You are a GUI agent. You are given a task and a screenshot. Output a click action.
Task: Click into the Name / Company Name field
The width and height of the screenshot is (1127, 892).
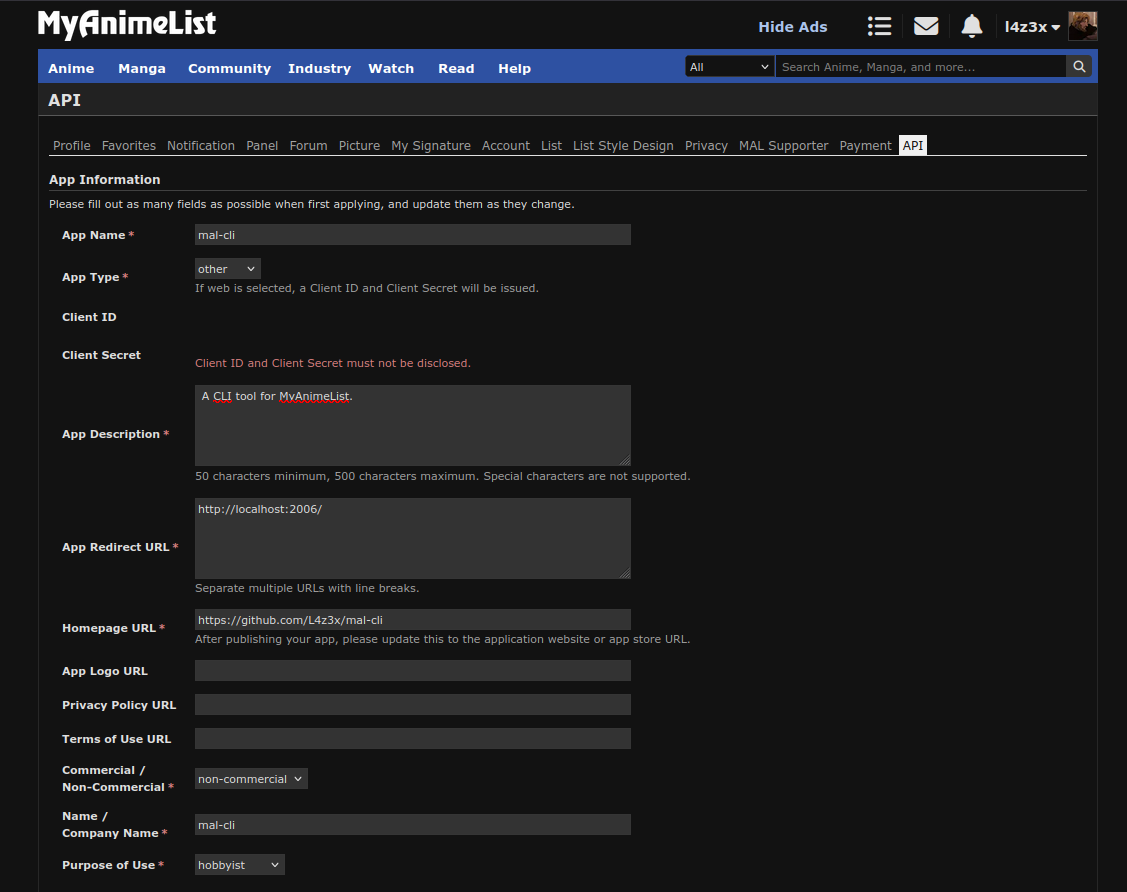point(413,824)
